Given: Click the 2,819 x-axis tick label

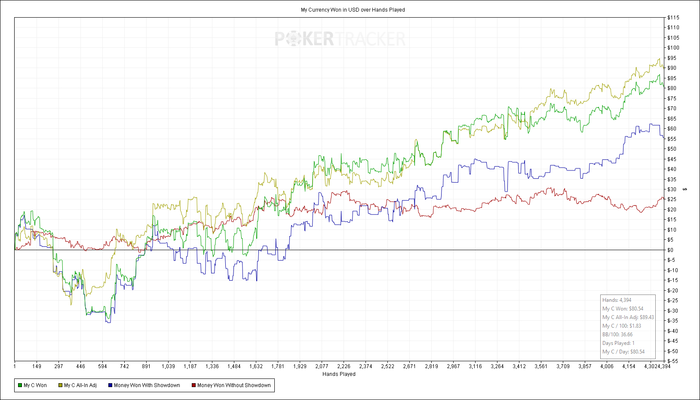Looking at the screenshot, I should tap(431, 367).
